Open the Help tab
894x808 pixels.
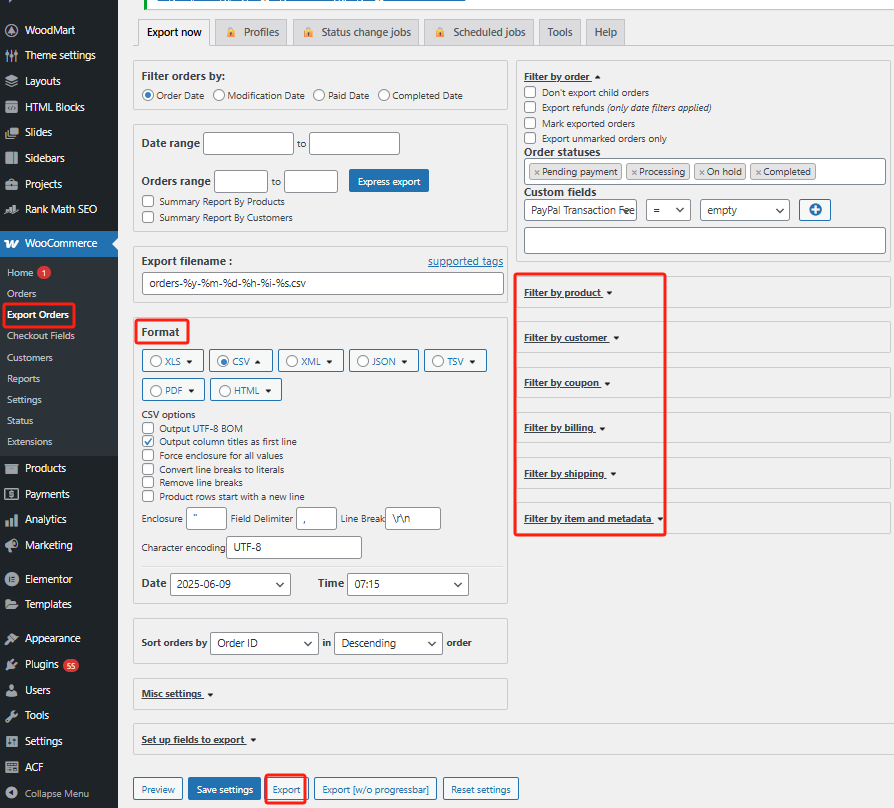coord(605,31)
